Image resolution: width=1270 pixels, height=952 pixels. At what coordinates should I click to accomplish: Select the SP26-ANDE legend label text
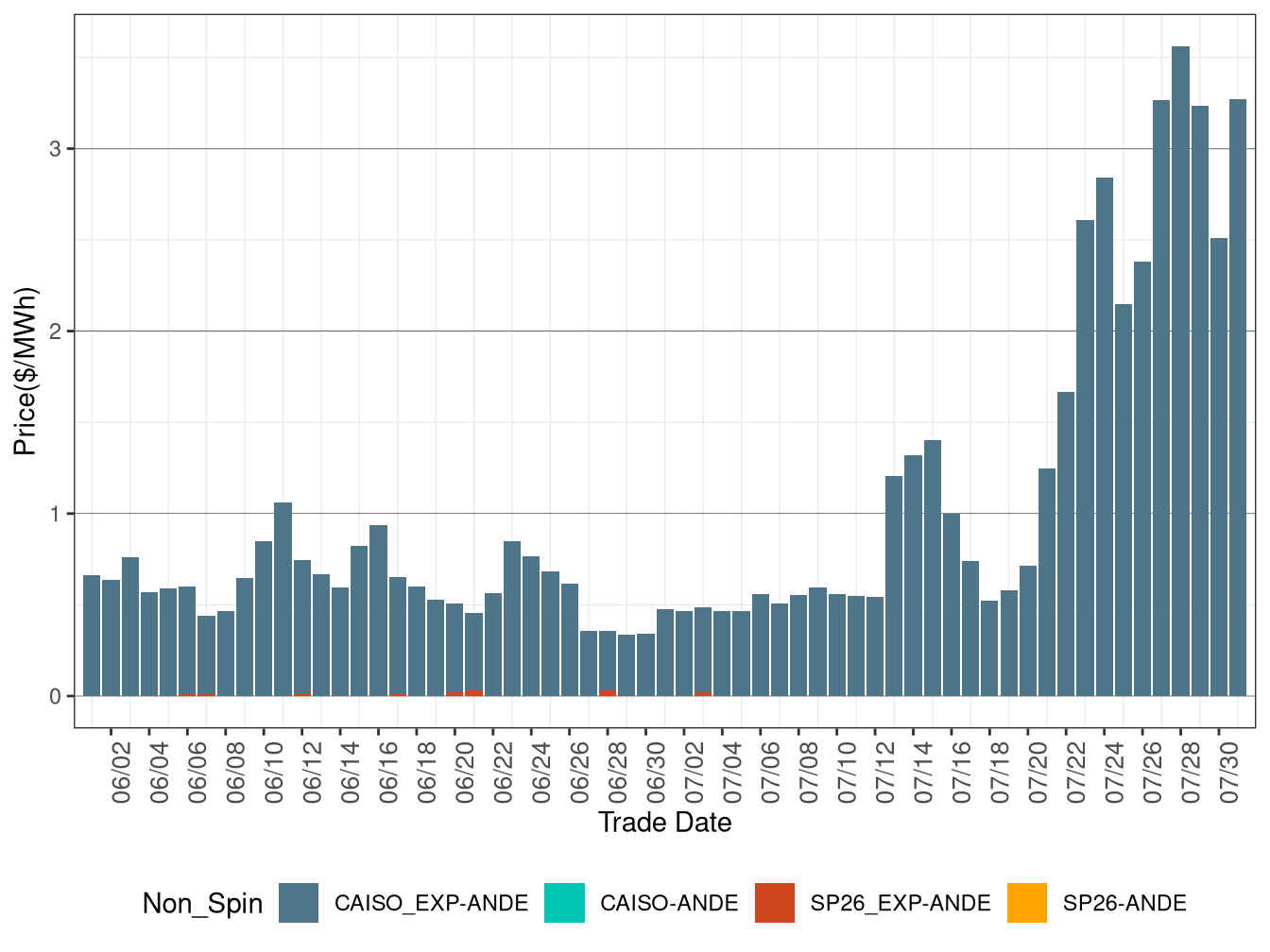click(1124, 904)
